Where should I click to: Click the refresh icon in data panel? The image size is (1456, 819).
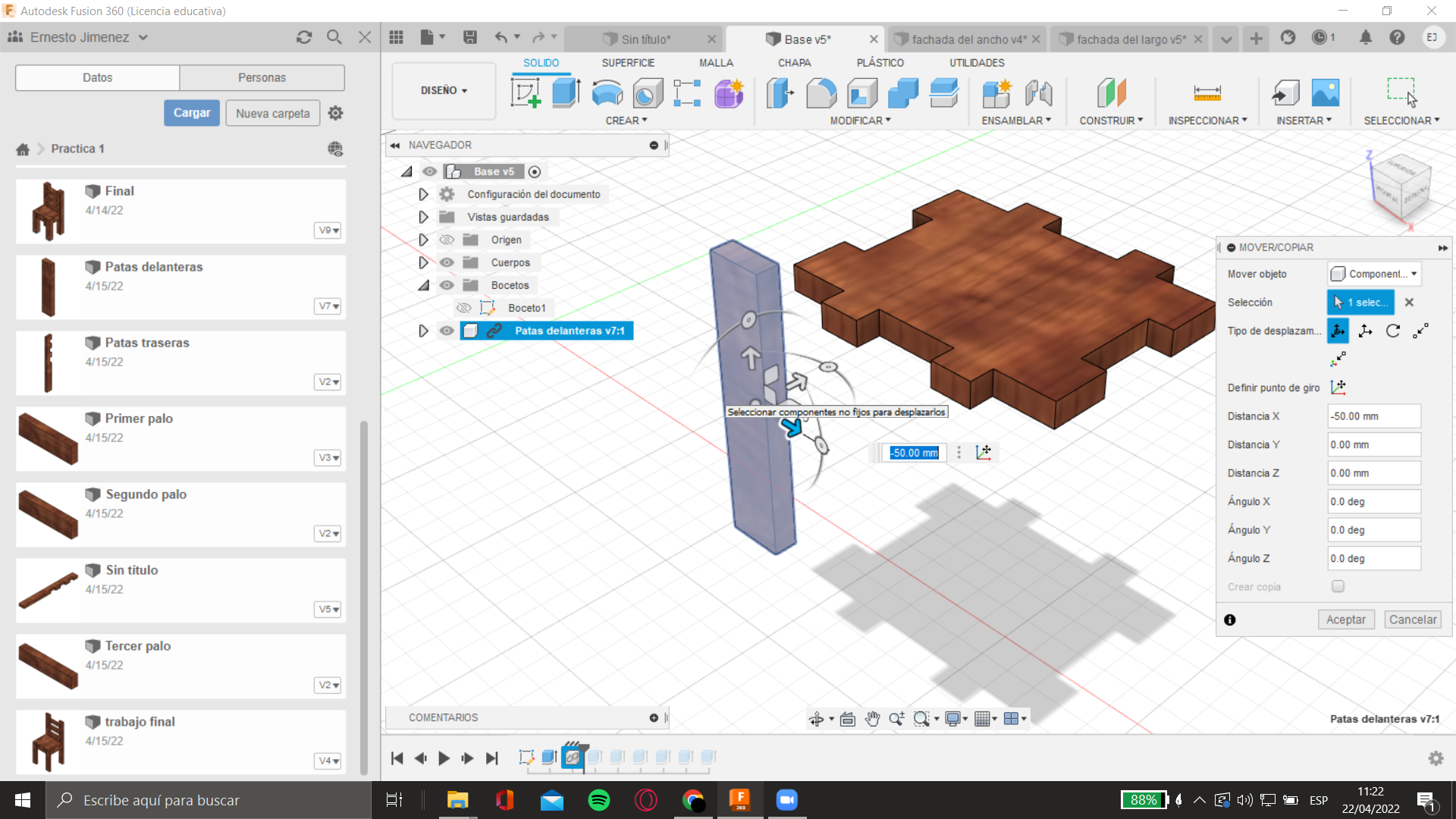click(x=304, y=37)
